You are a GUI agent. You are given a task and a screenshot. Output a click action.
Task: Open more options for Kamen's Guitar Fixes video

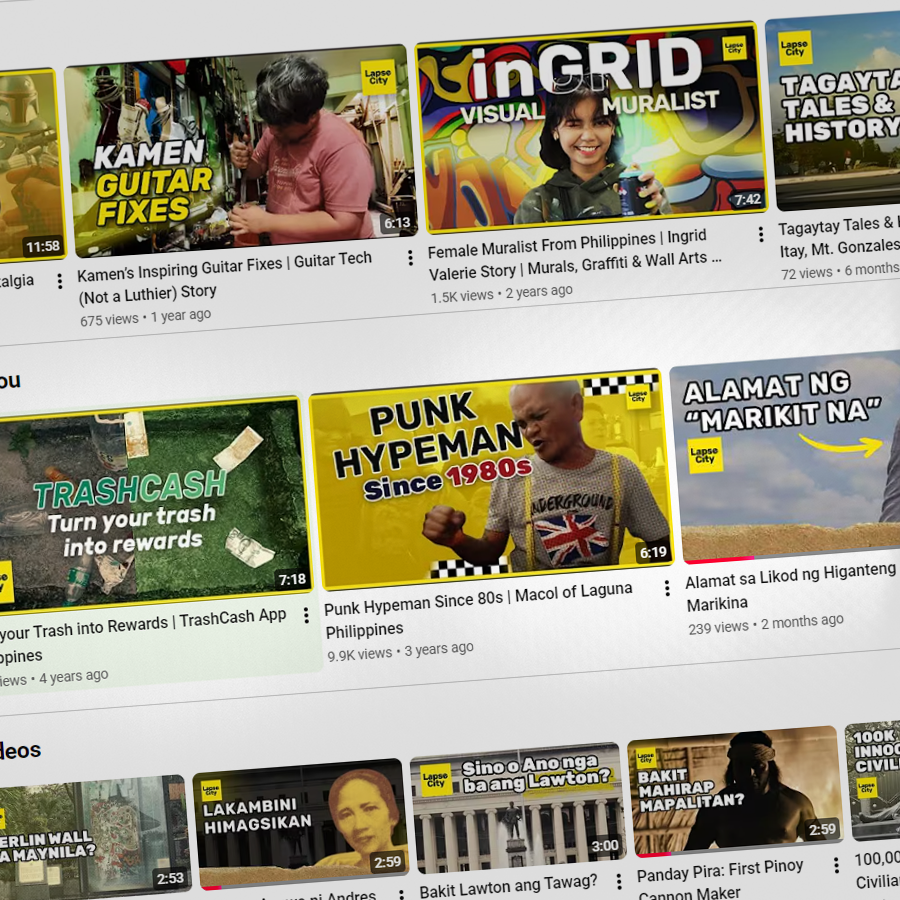(410, 258)
